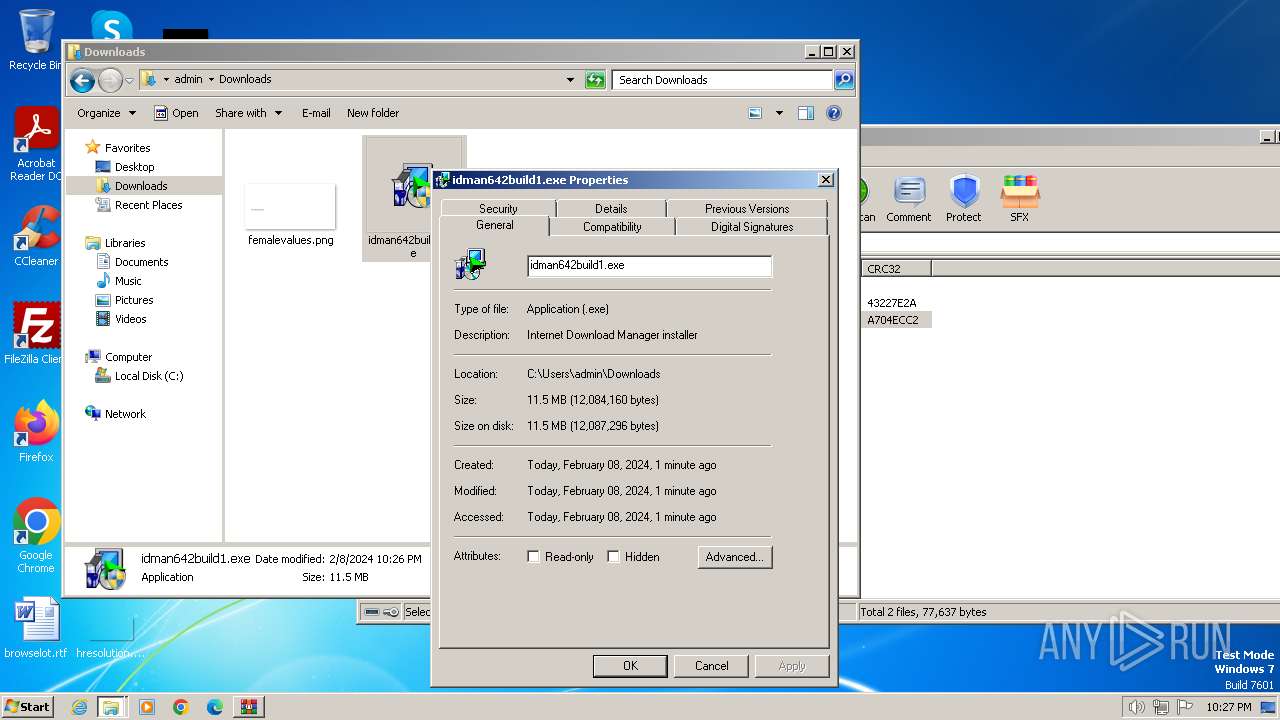Switch to Digital Signatures tab
The height and width of the screenshot is (720, 1280).
click(x=752, y=227)
